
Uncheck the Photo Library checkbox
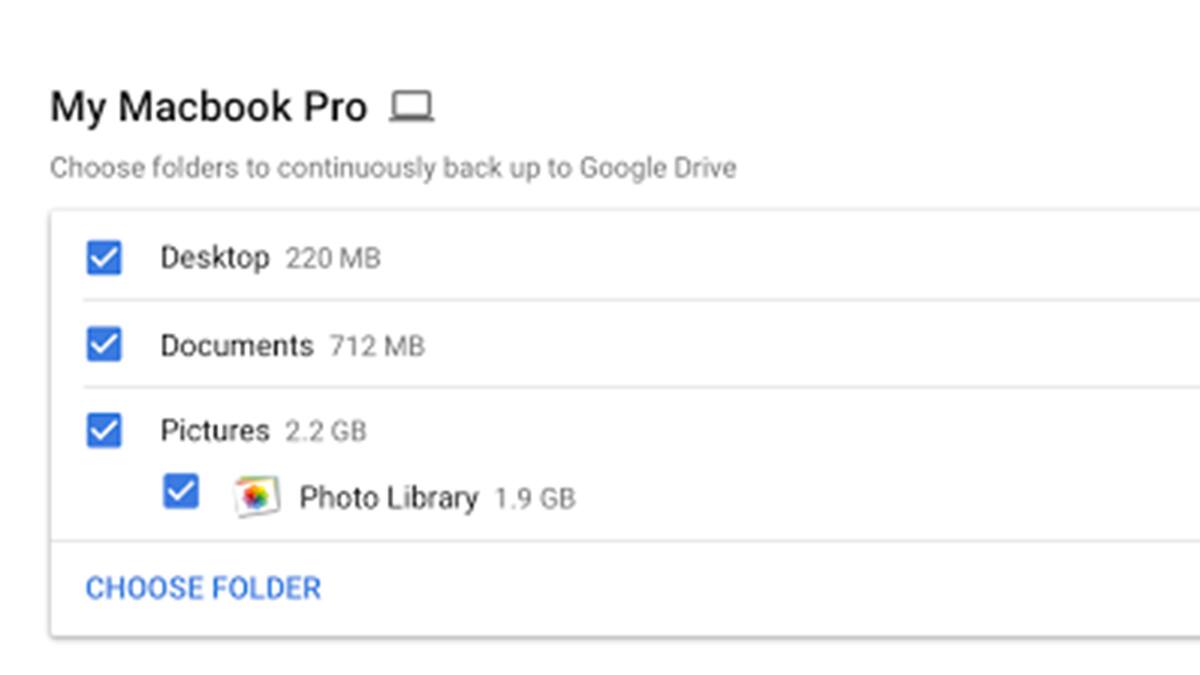click(x=181, y=492)
